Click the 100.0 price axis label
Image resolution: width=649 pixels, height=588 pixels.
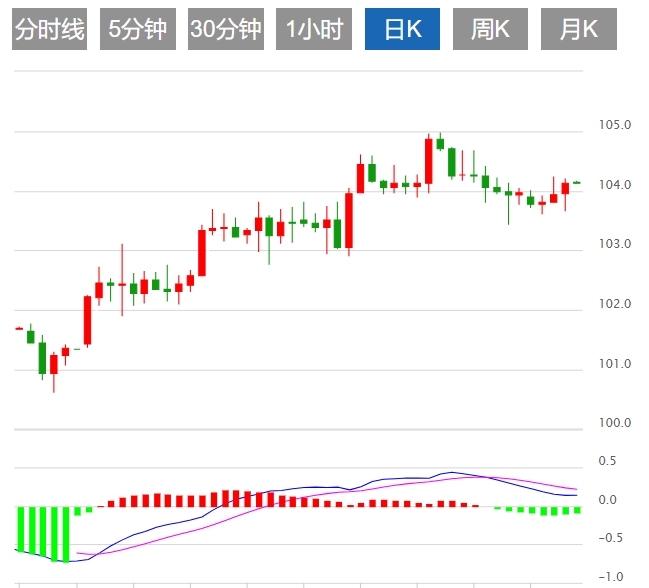(x=615, y=422)
